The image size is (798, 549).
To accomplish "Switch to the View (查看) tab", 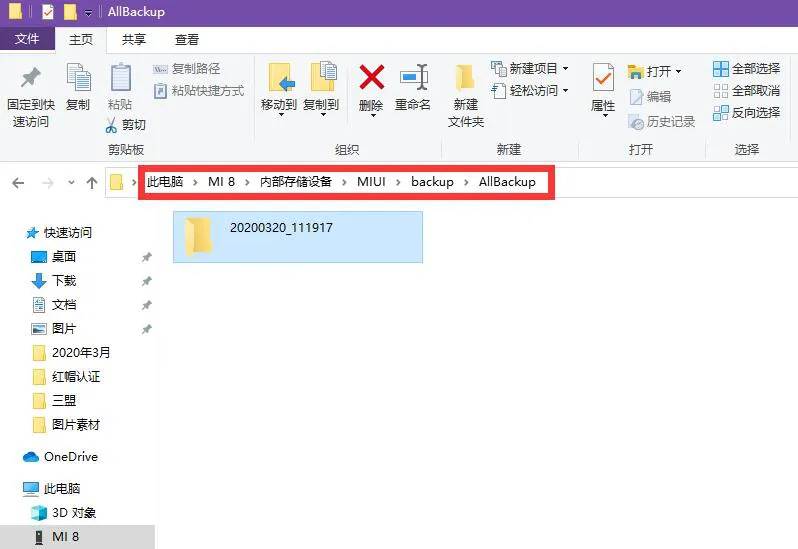I will click(x=187, y=39).
